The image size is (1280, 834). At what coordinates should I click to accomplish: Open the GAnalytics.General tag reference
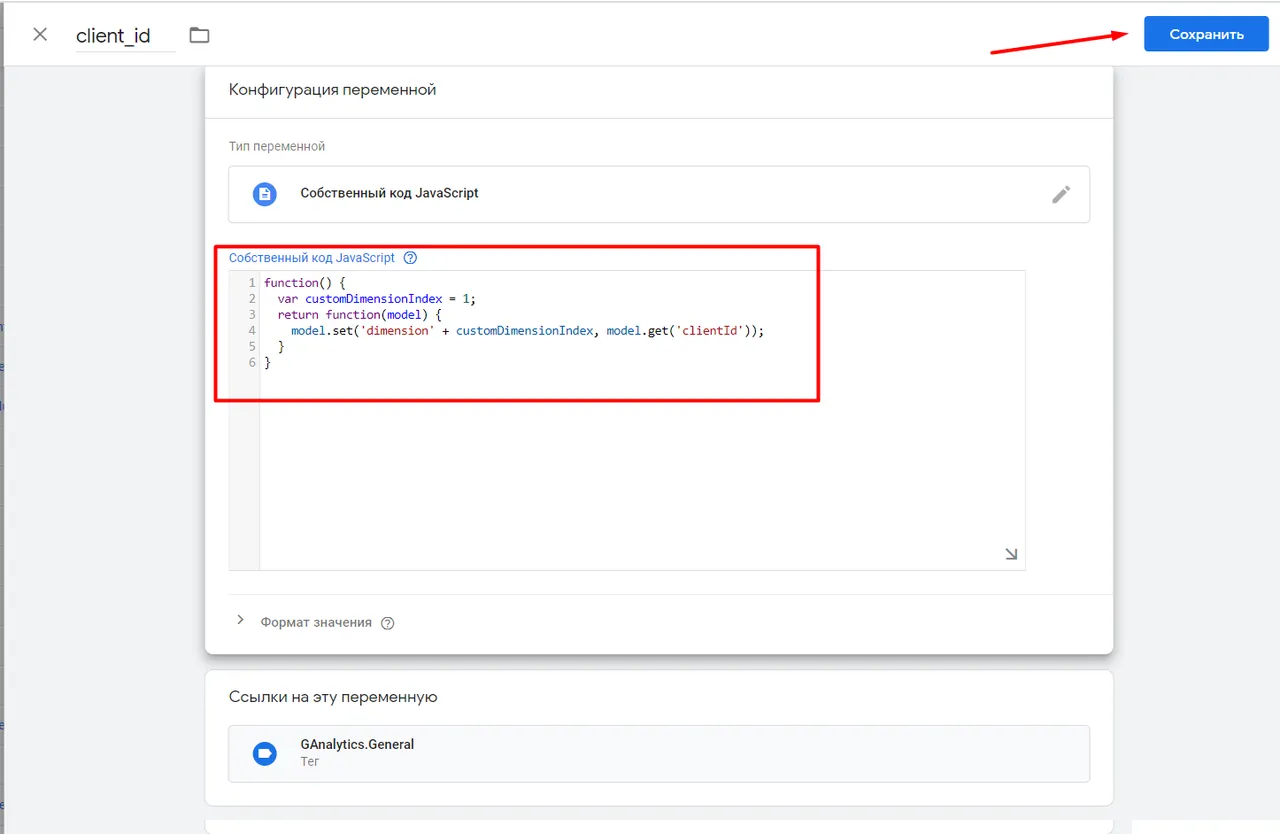[659, 753]
